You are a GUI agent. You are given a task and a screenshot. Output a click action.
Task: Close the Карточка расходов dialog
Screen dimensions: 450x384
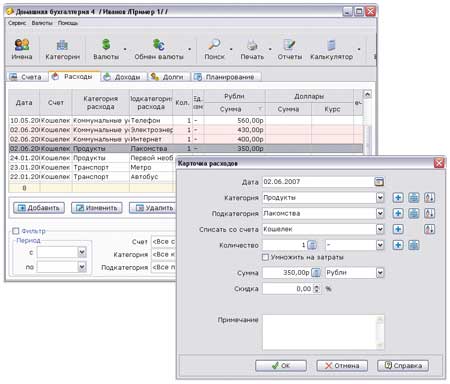pyautogui.click(x=439, y=163)
